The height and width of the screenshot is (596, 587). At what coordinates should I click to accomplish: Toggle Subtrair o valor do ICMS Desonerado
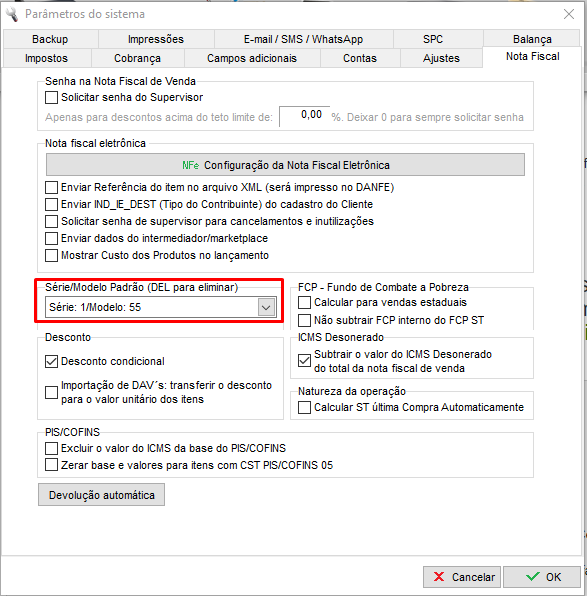(x=304, y=360)
